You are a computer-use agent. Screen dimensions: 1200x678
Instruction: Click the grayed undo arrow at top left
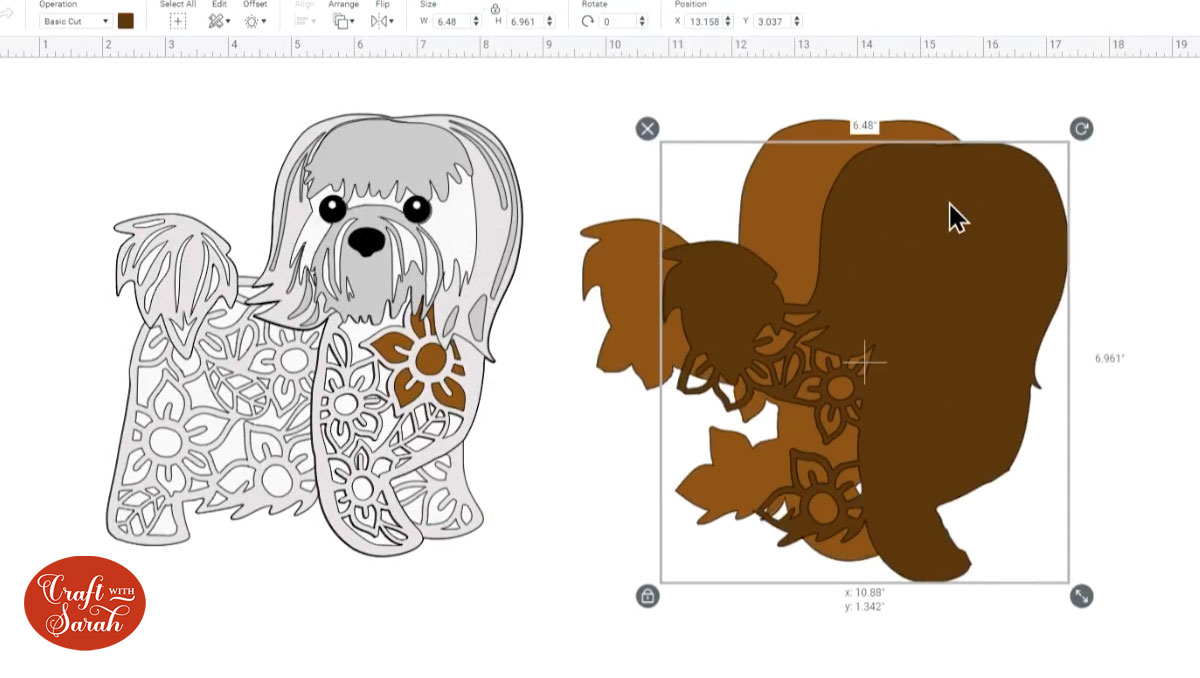point(10,14)
